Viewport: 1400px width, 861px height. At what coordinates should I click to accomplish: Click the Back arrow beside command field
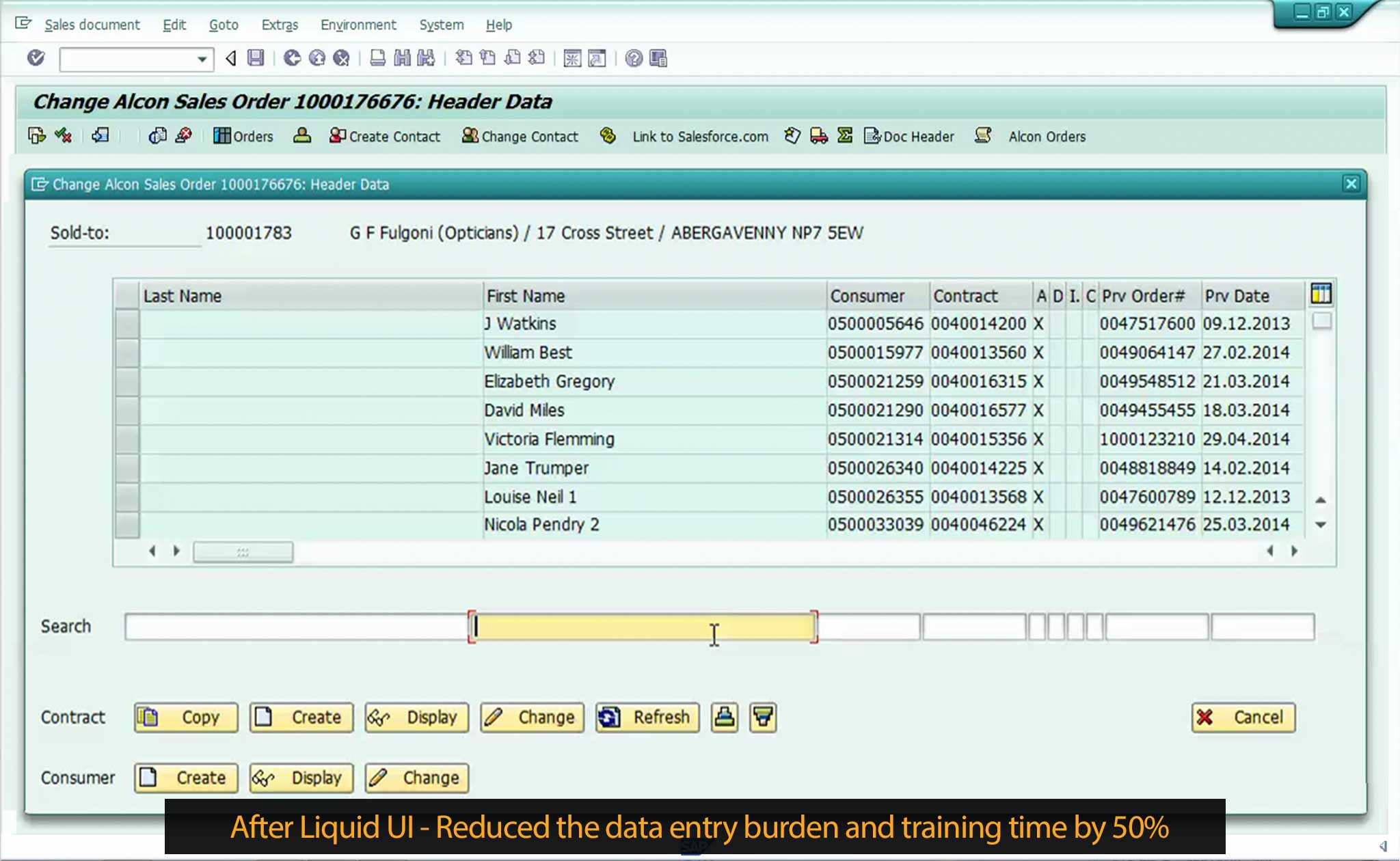[x=230, y=58]
